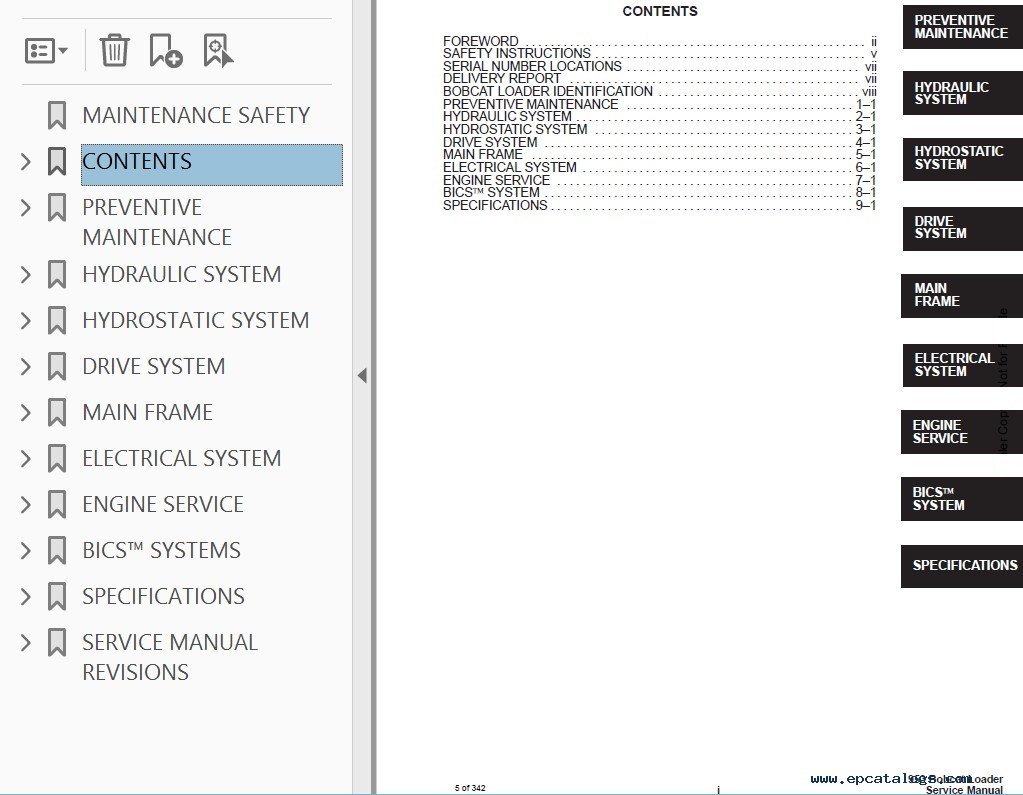Click the add new bookmark icon
1023x795 pixels.
click(x=165, y=50)
